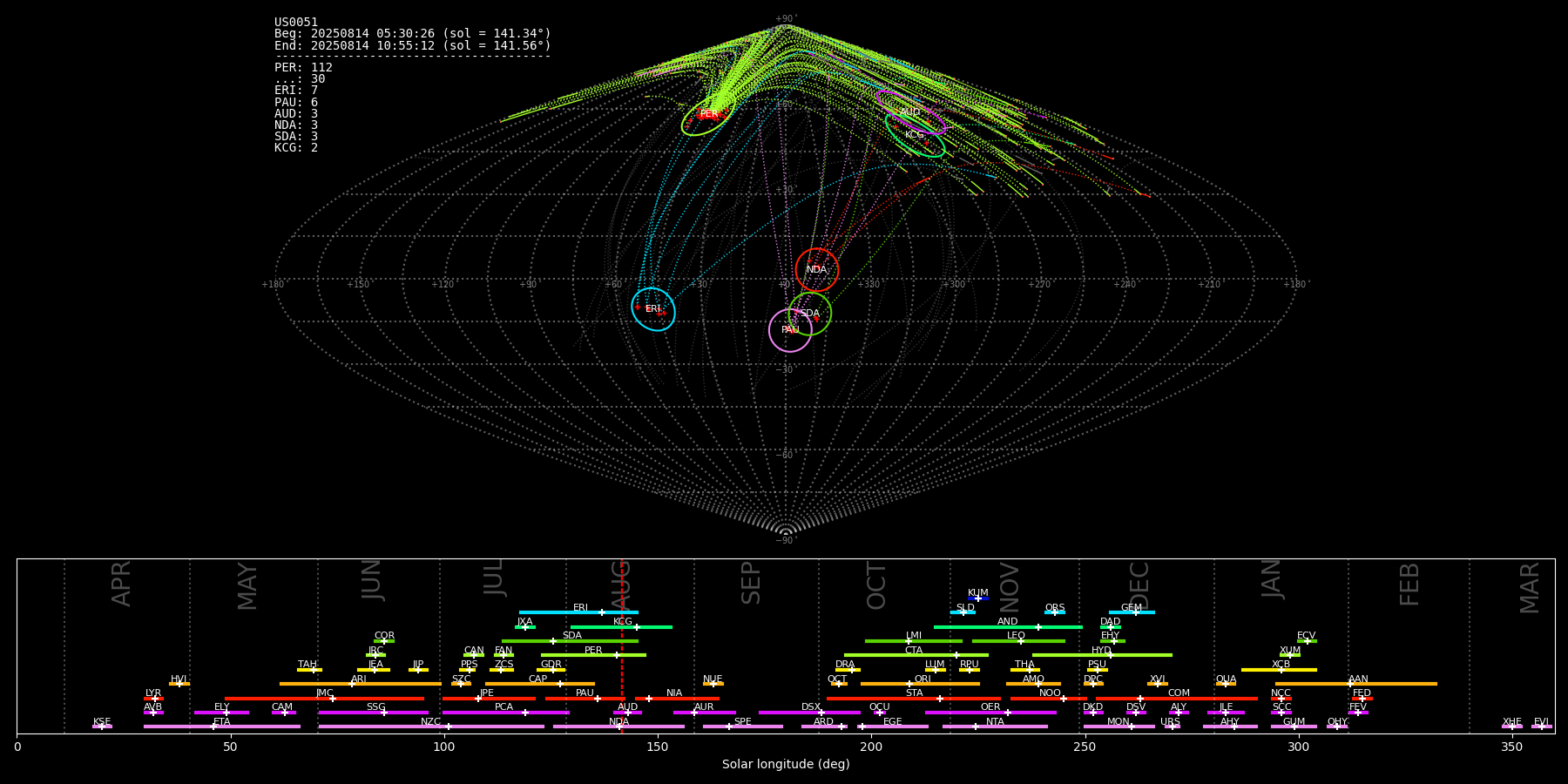Viewport: 1568px width, 784px height.
Task: Click the PER activity bar in timeline
Action: (x=593, y=655)
